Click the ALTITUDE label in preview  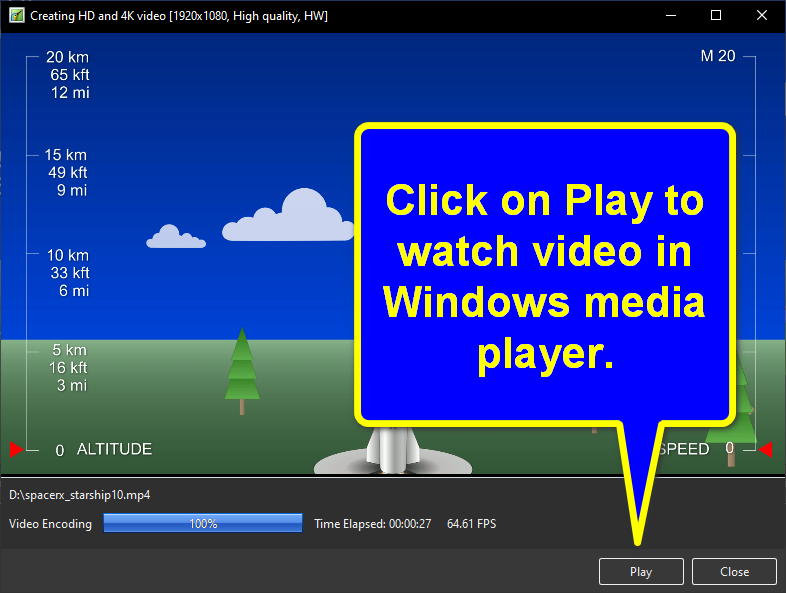pyautogui.click(x=114, y=449)
